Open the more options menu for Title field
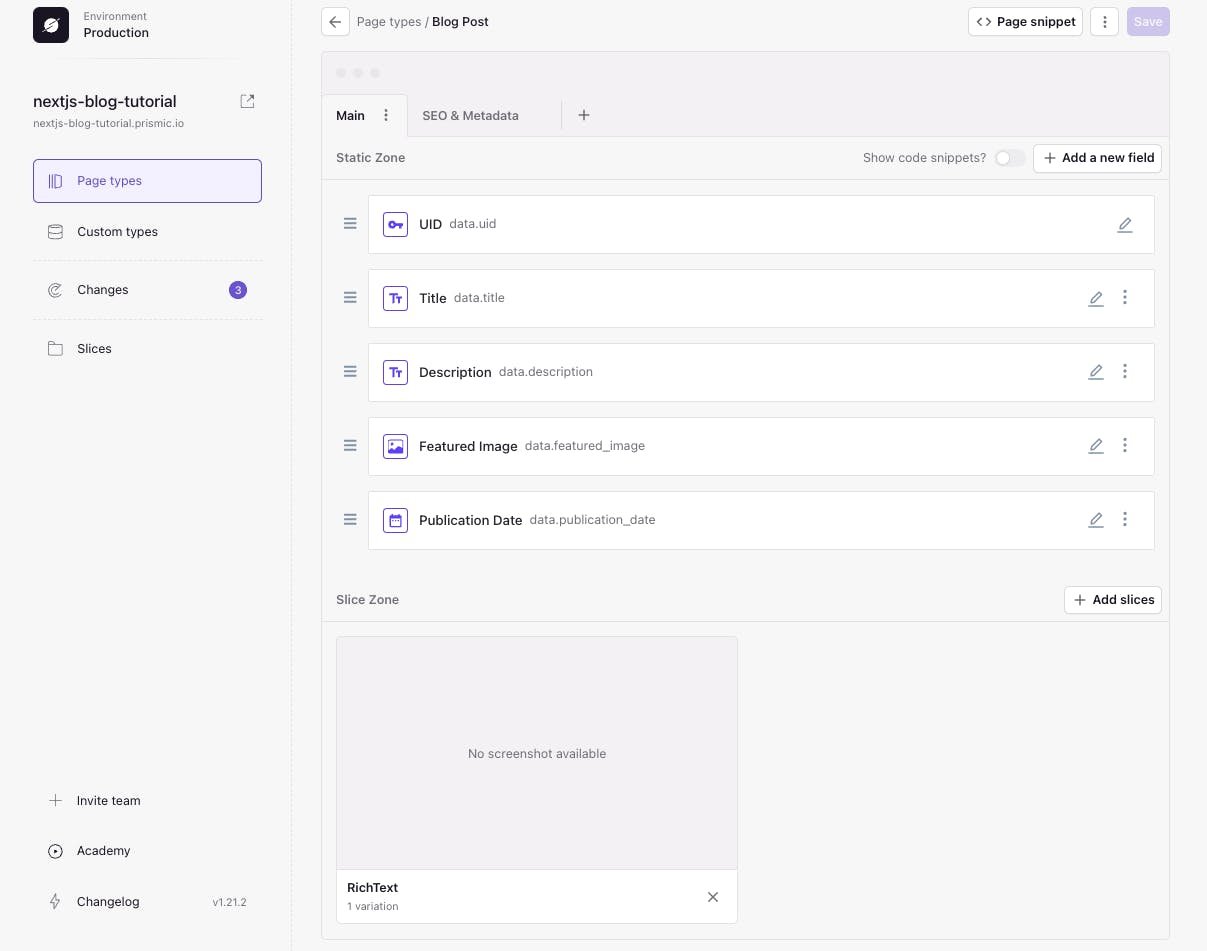Screen dimensions: 1207x951 (x=1125, y=298)
